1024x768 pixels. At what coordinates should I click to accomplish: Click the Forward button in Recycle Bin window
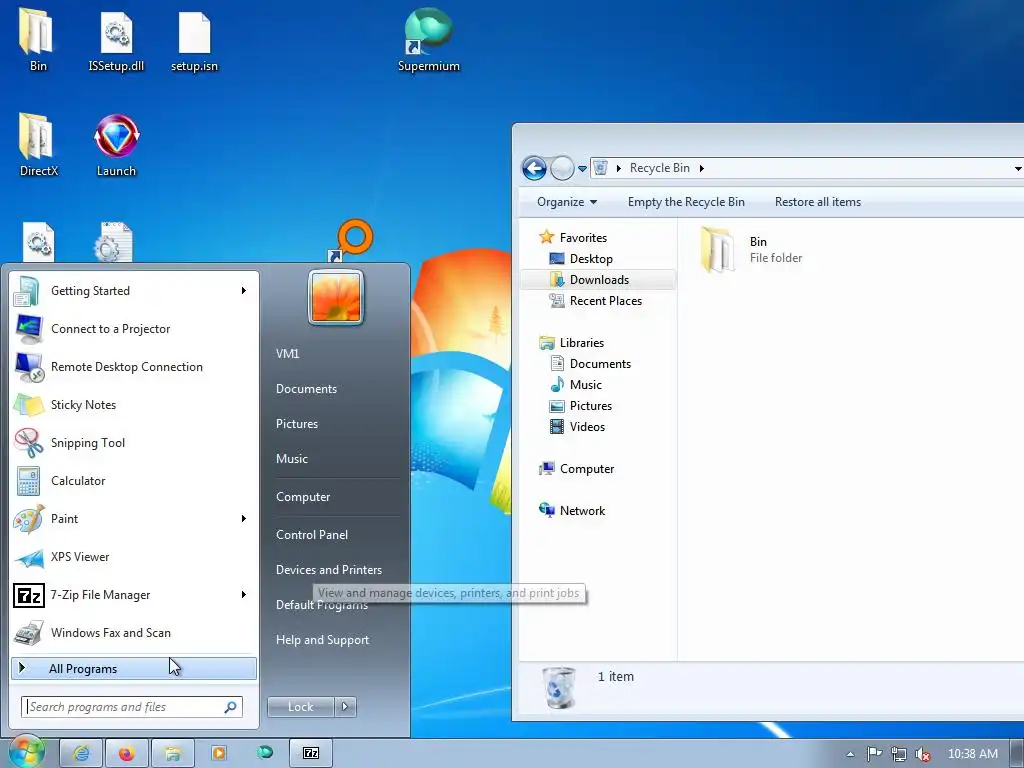pyautogui.click(x=562, y=168)
